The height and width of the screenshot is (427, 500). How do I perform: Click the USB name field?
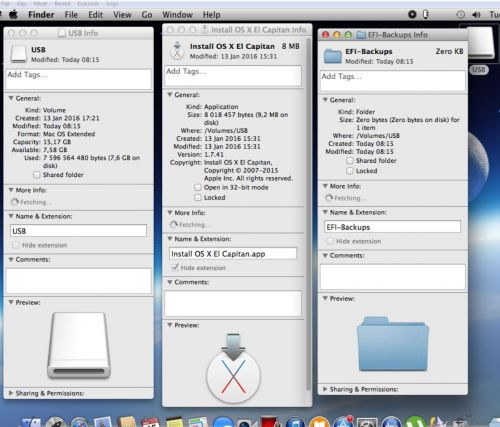point(79,231)
